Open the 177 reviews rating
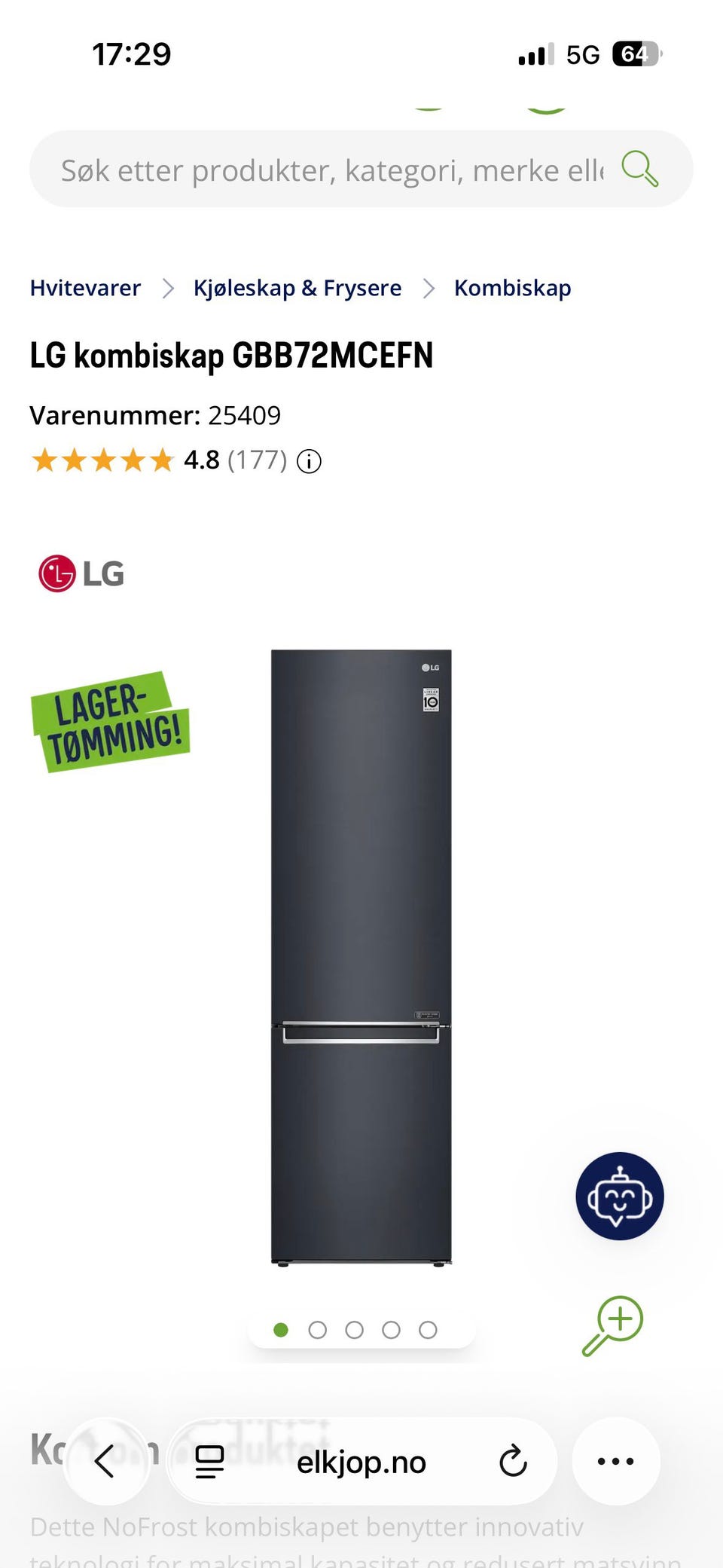 [x=257, y=460]
